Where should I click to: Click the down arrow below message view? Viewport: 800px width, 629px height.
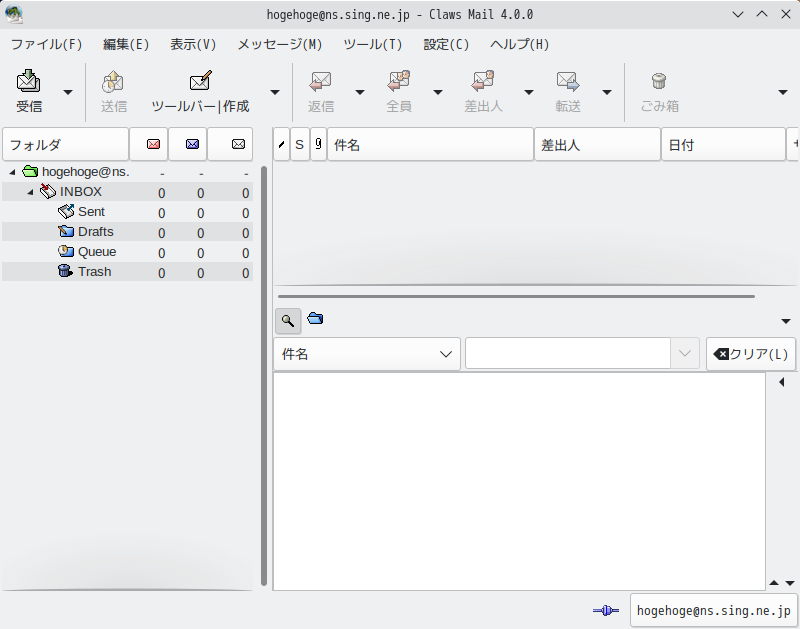(790, 583)
